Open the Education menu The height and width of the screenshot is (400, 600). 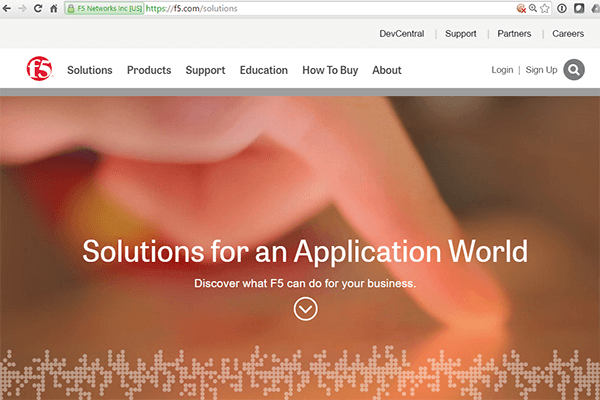(x=264, y=70)
